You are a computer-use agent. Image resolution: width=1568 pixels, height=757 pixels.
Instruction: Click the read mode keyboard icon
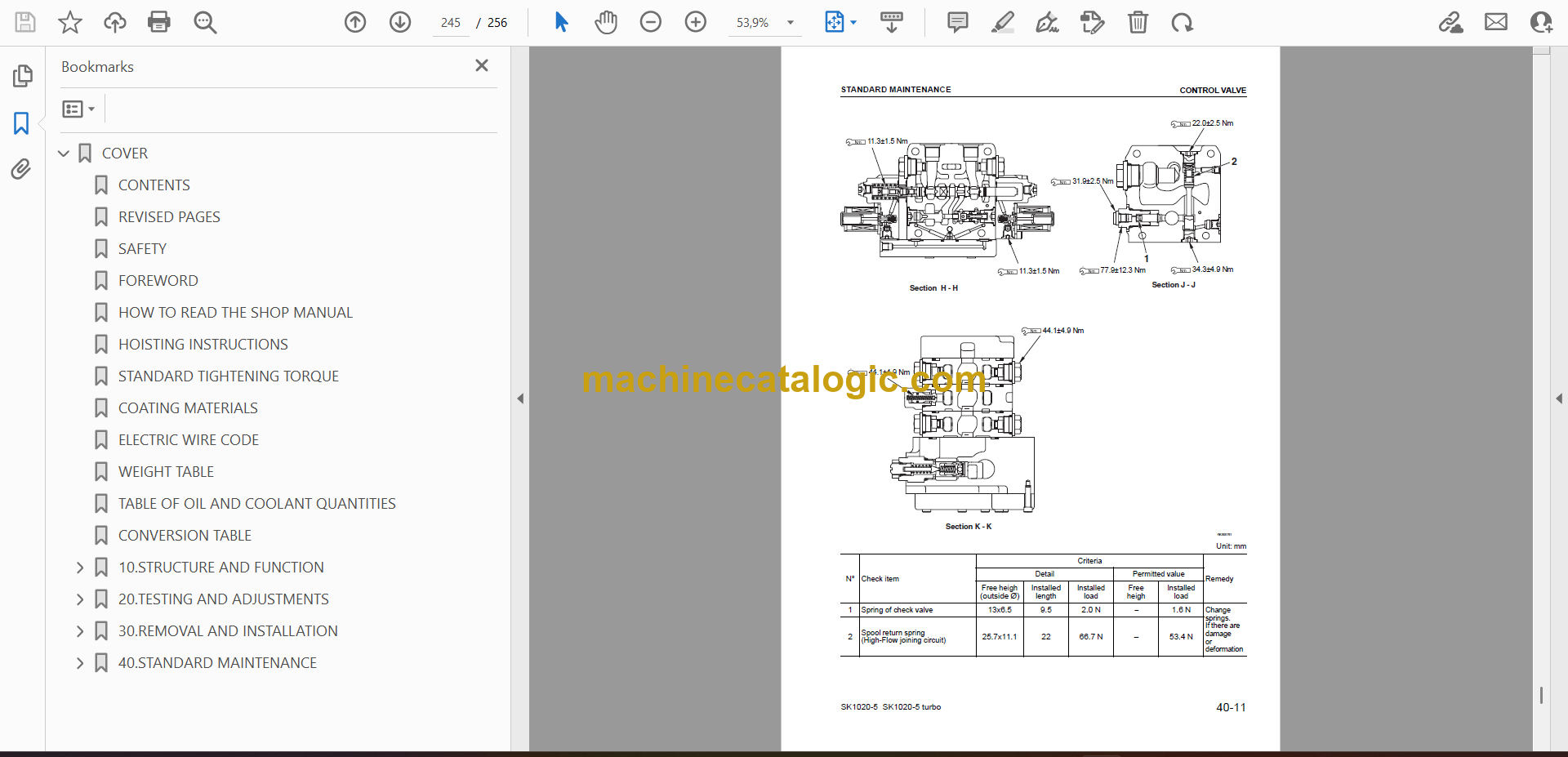pos(892,22)
